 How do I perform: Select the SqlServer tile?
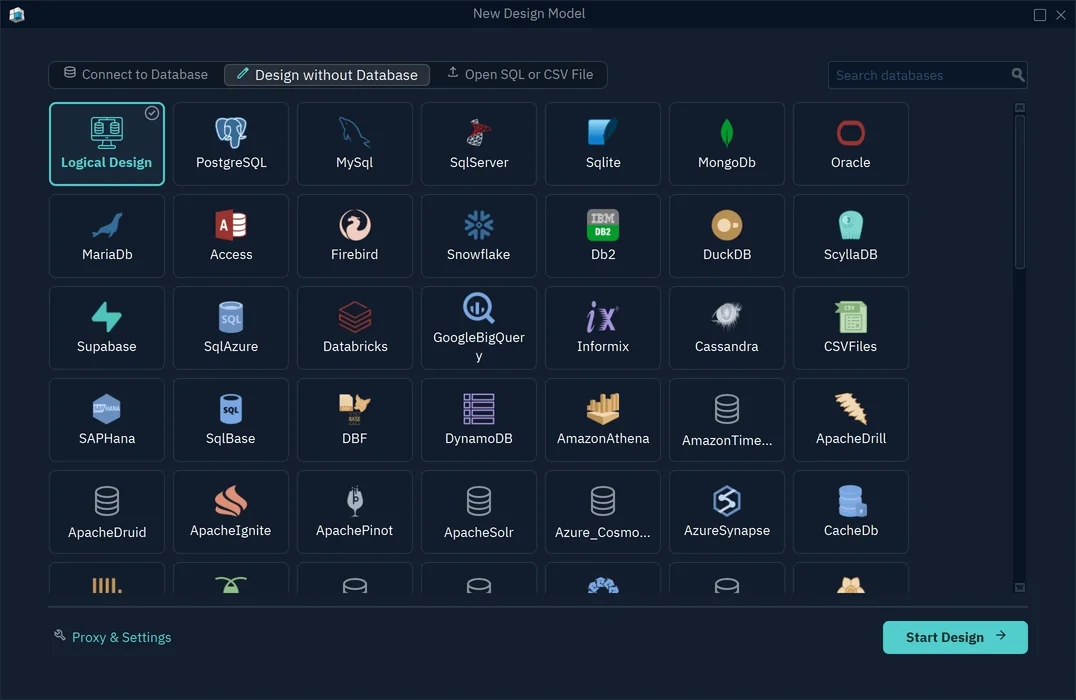[478, 144]
